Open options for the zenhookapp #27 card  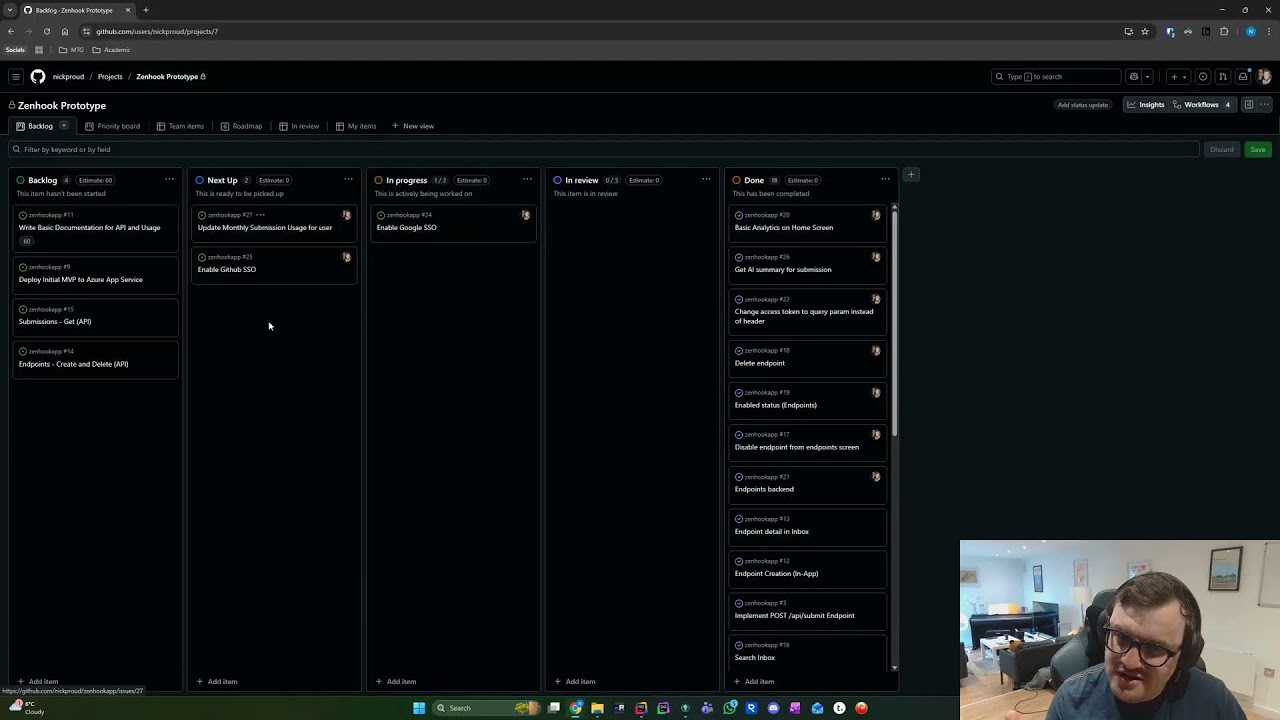click(x=261, y=215)
